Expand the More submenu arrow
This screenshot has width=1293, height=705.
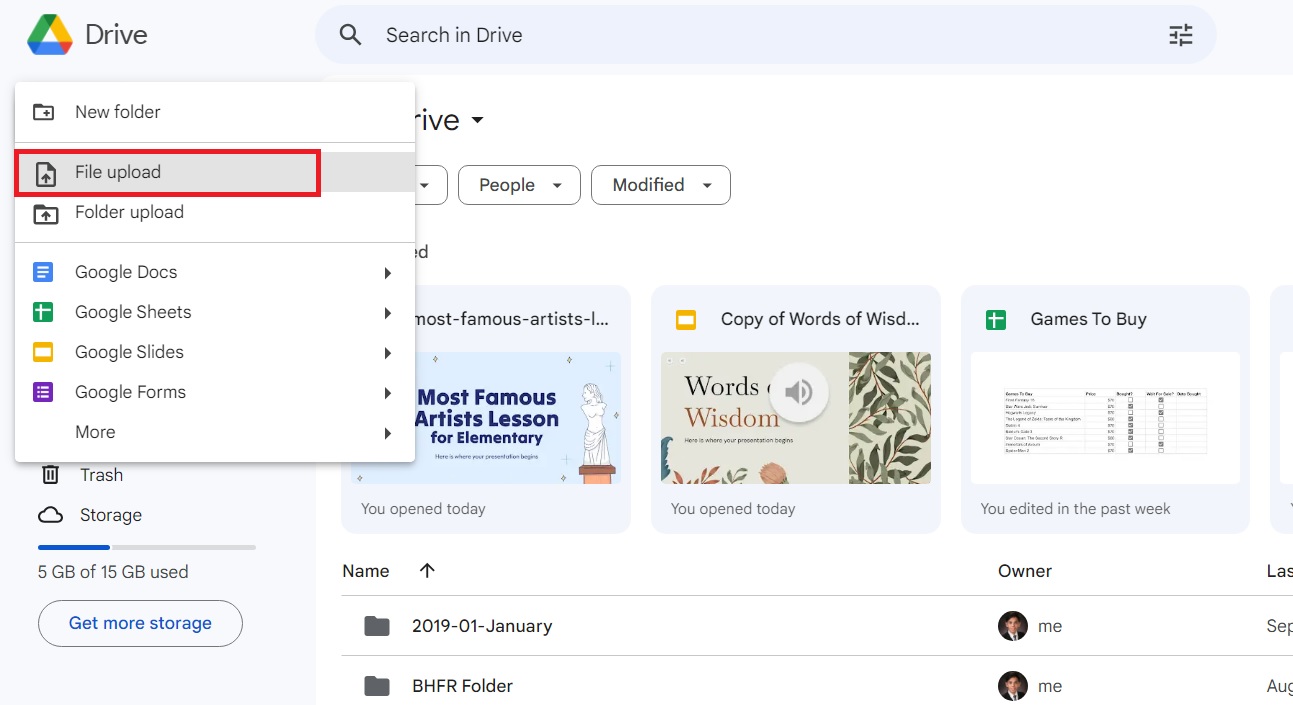point(387,433)
